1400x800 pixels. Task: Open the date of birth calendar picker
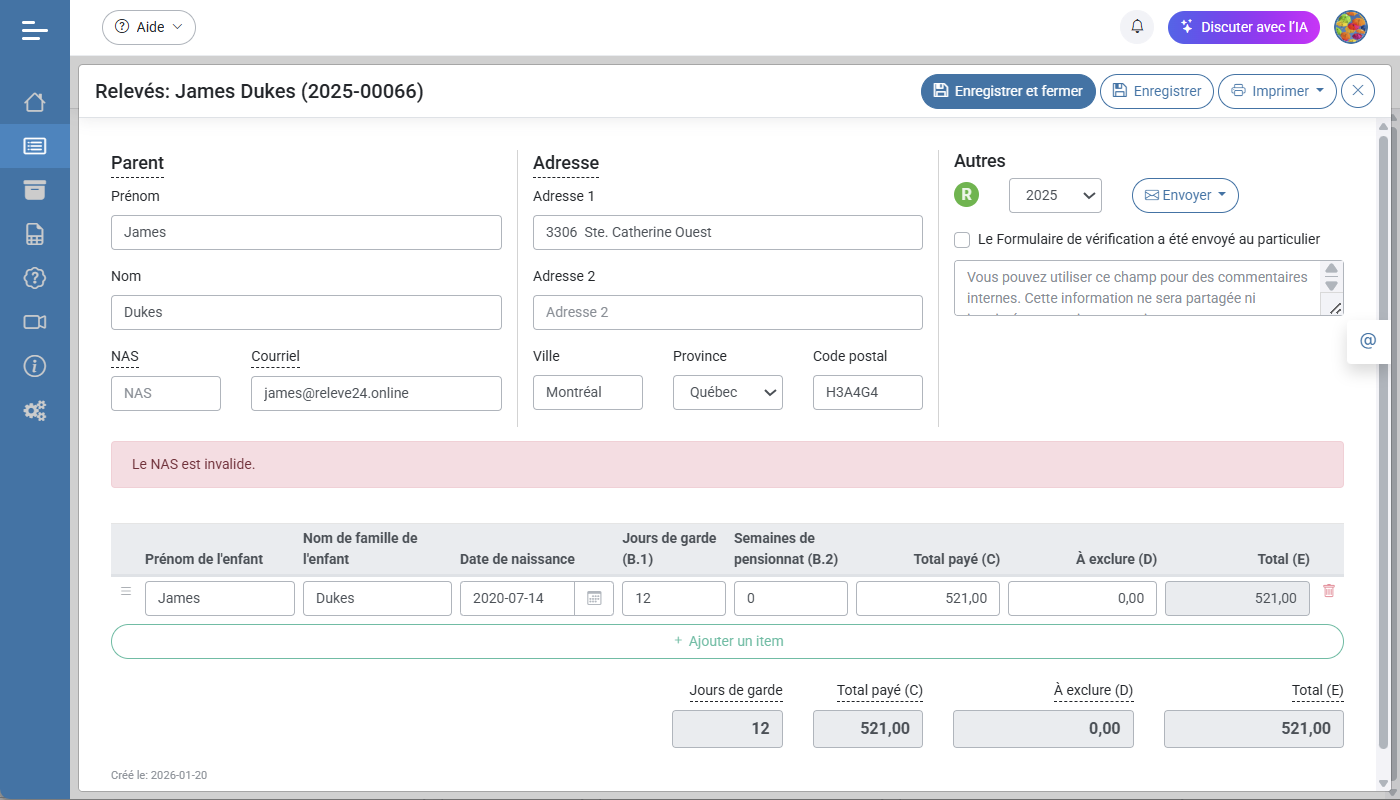coord(594,598)
